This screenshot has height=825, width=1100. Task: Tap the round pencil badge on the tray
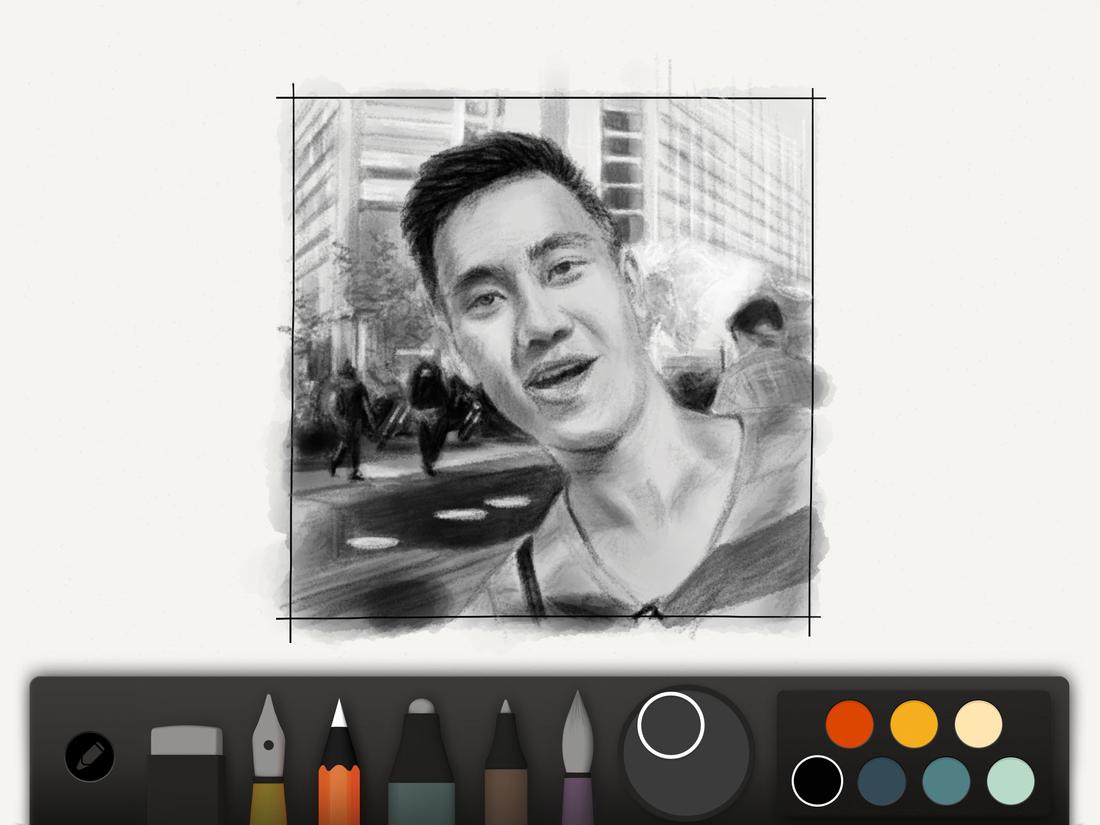click(x=88, y=756)
